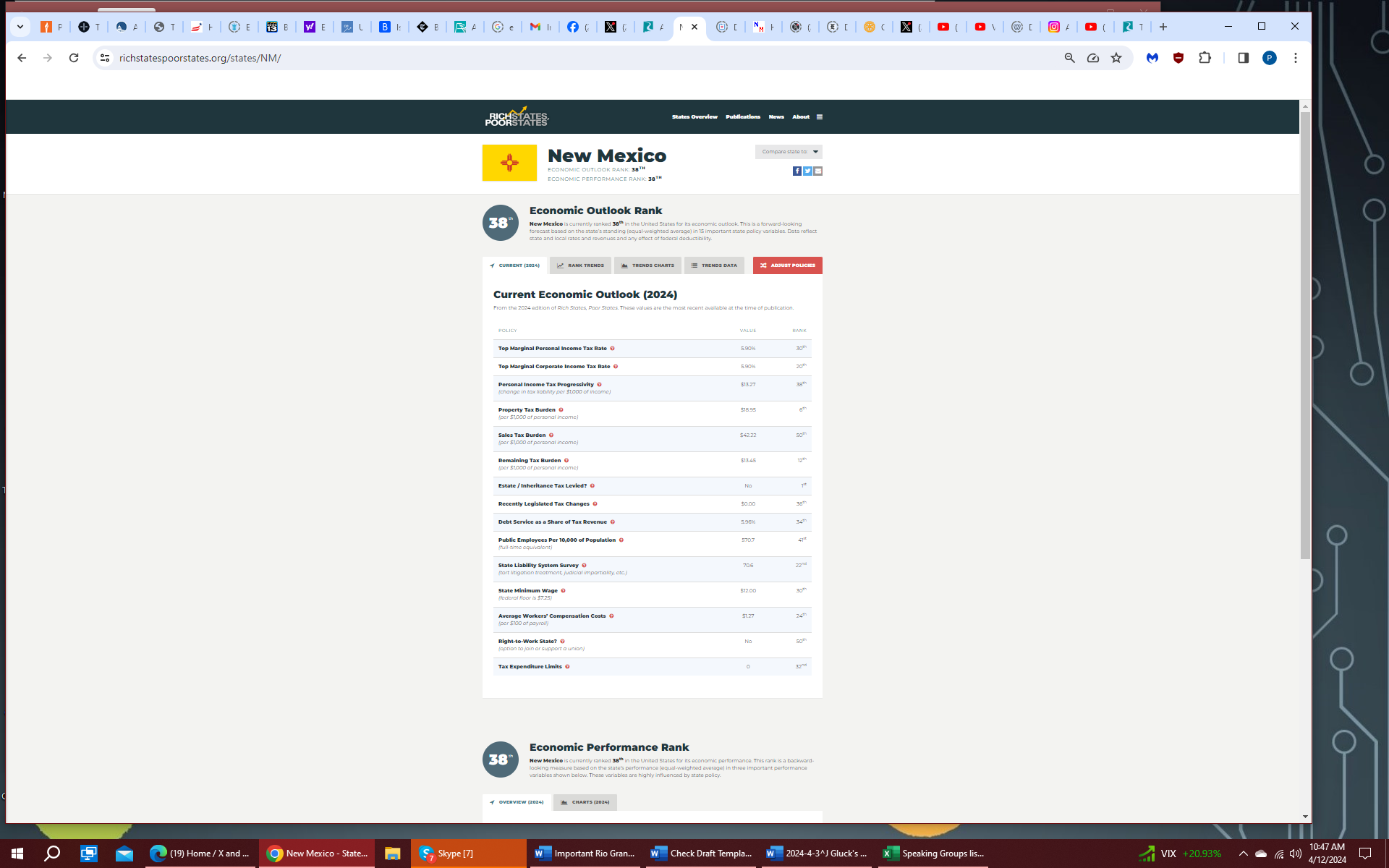The width and height of the screenshot is (1389, 868).
Task: Bookmark this page with star icon
Action: click(1116, 58)
